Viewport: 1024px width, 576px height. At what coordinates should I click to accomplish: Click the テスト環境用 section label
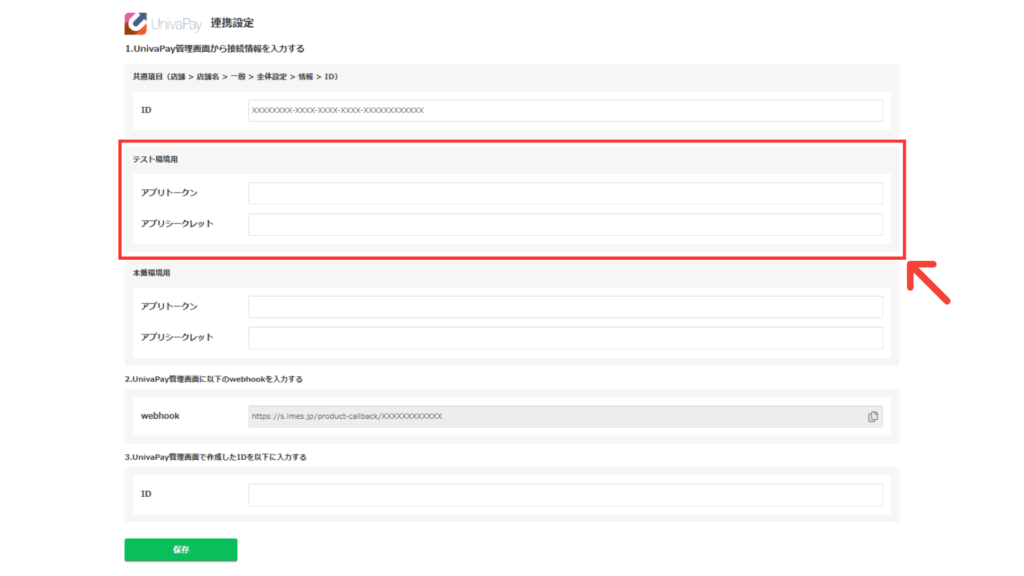[x=155, y=159]
